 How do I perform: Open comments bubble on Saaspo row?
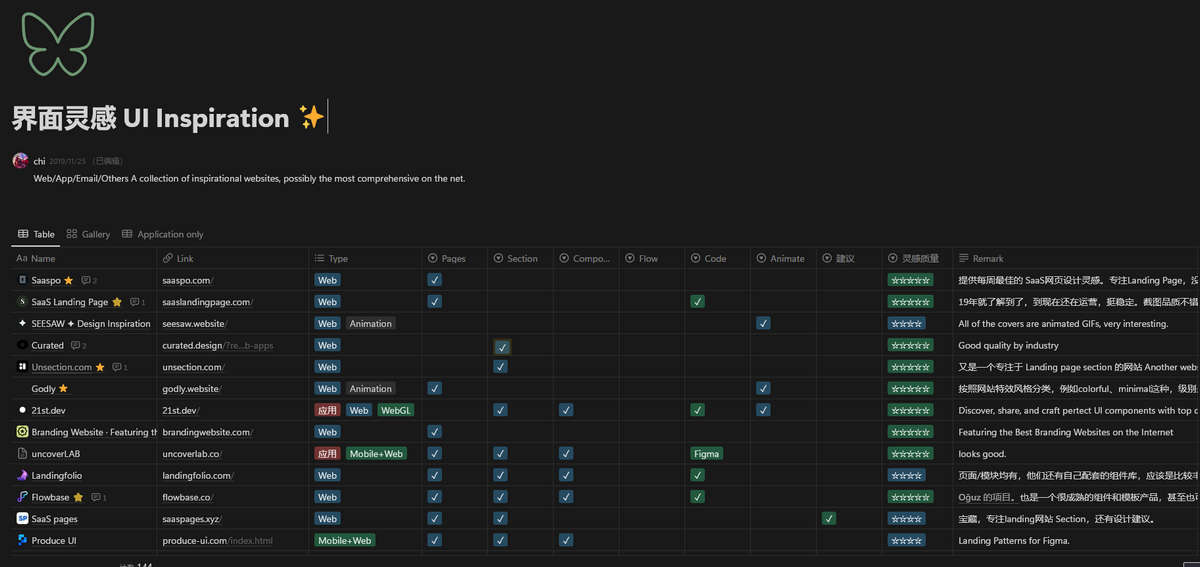(x=89, y=280)
